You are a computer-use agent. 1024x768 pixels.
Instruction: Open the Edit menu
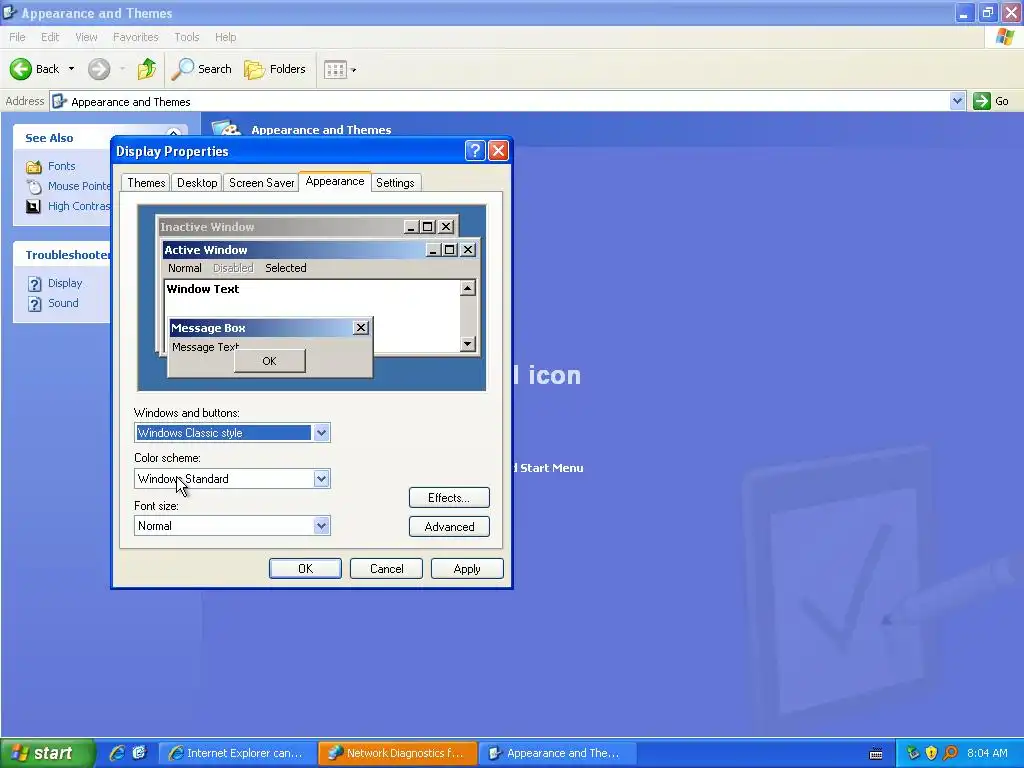coord(50,37)
